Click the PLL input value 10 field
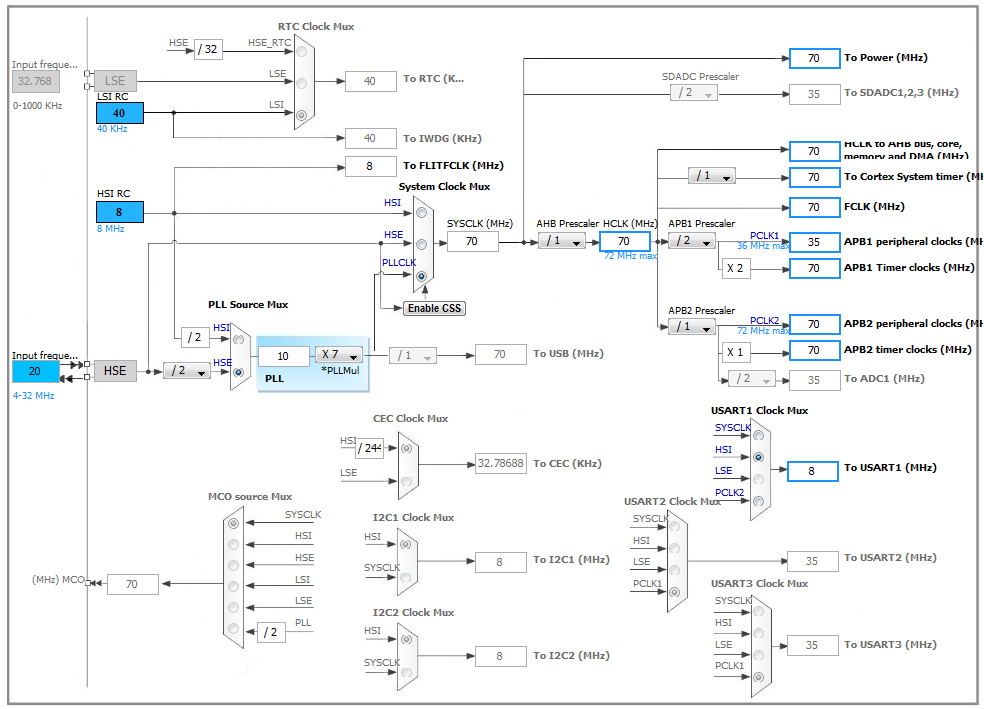This screenshot has height=709, width=984. tap(284, 356)
